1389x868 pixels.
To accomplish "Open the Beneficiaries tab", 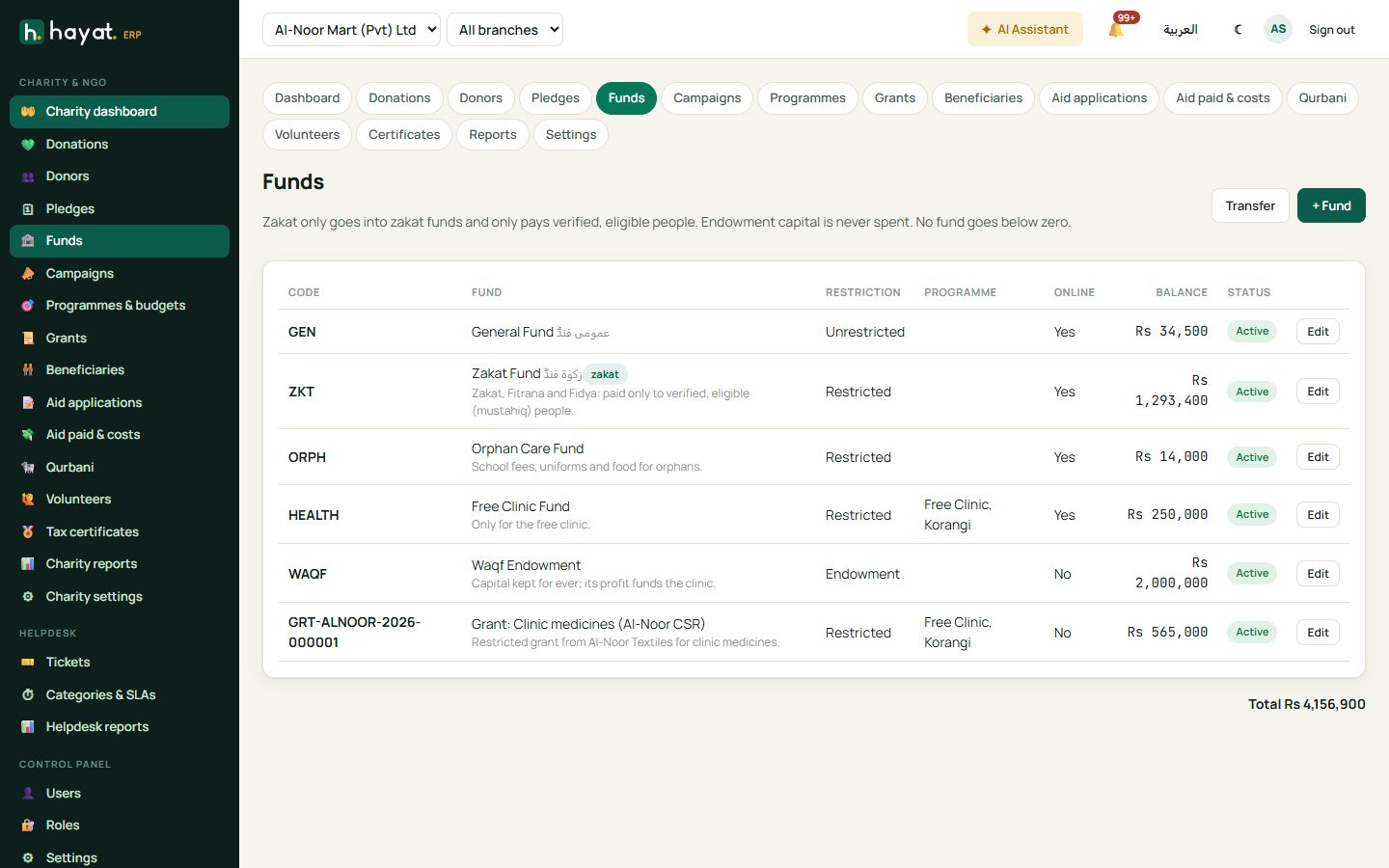I will [983, 98].
